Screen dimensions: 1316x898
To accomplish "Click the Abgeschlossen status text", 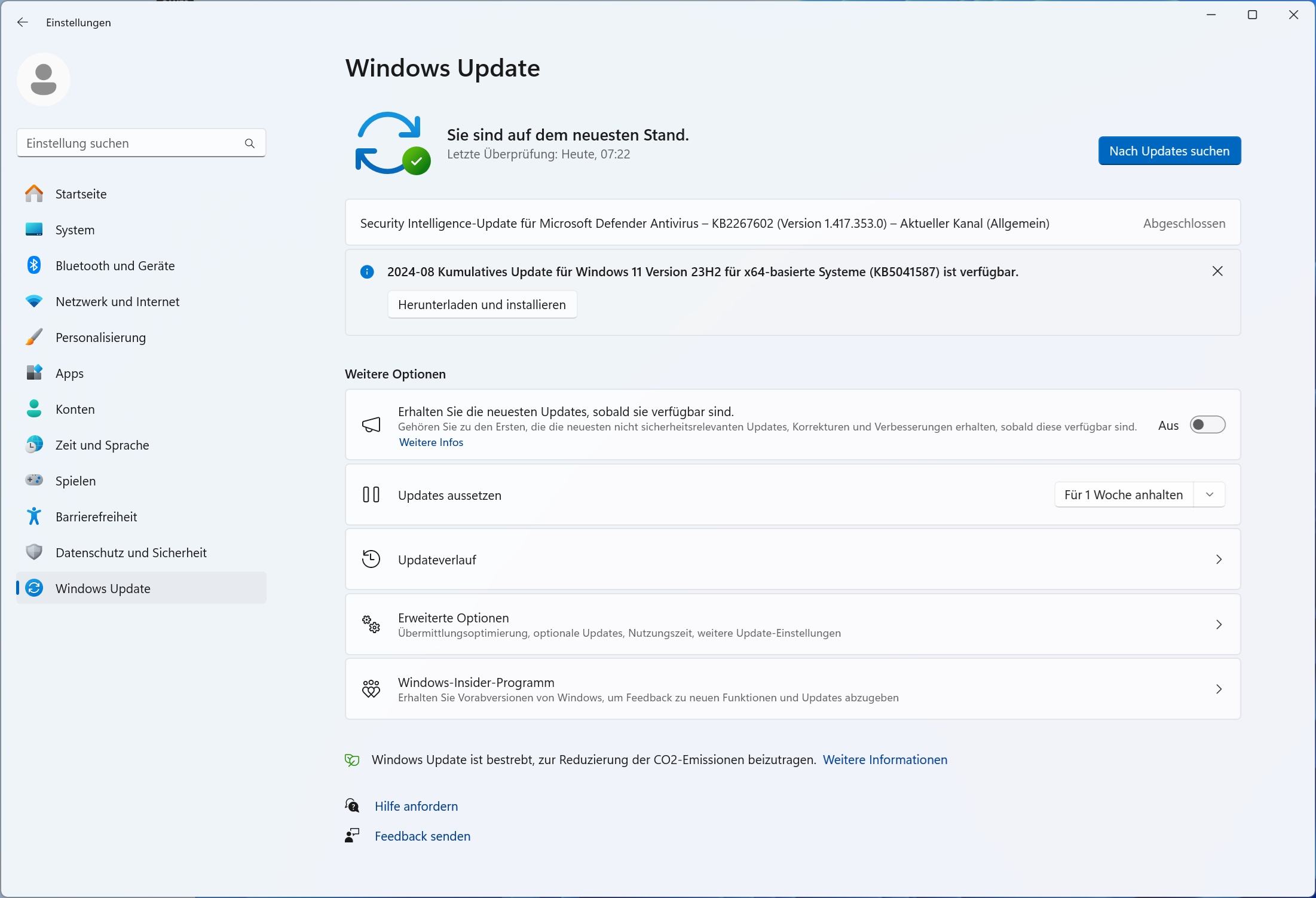I will click(1184, 224).
